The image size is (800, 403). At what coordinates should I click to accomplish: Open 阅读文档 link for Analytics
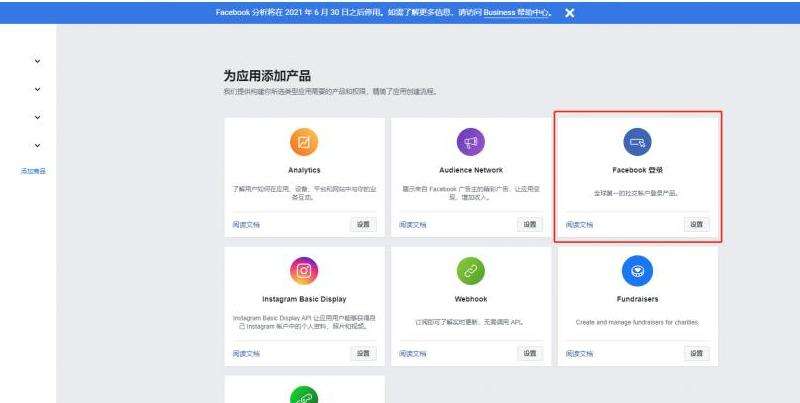pyautogui.click(x=246, y=225)
